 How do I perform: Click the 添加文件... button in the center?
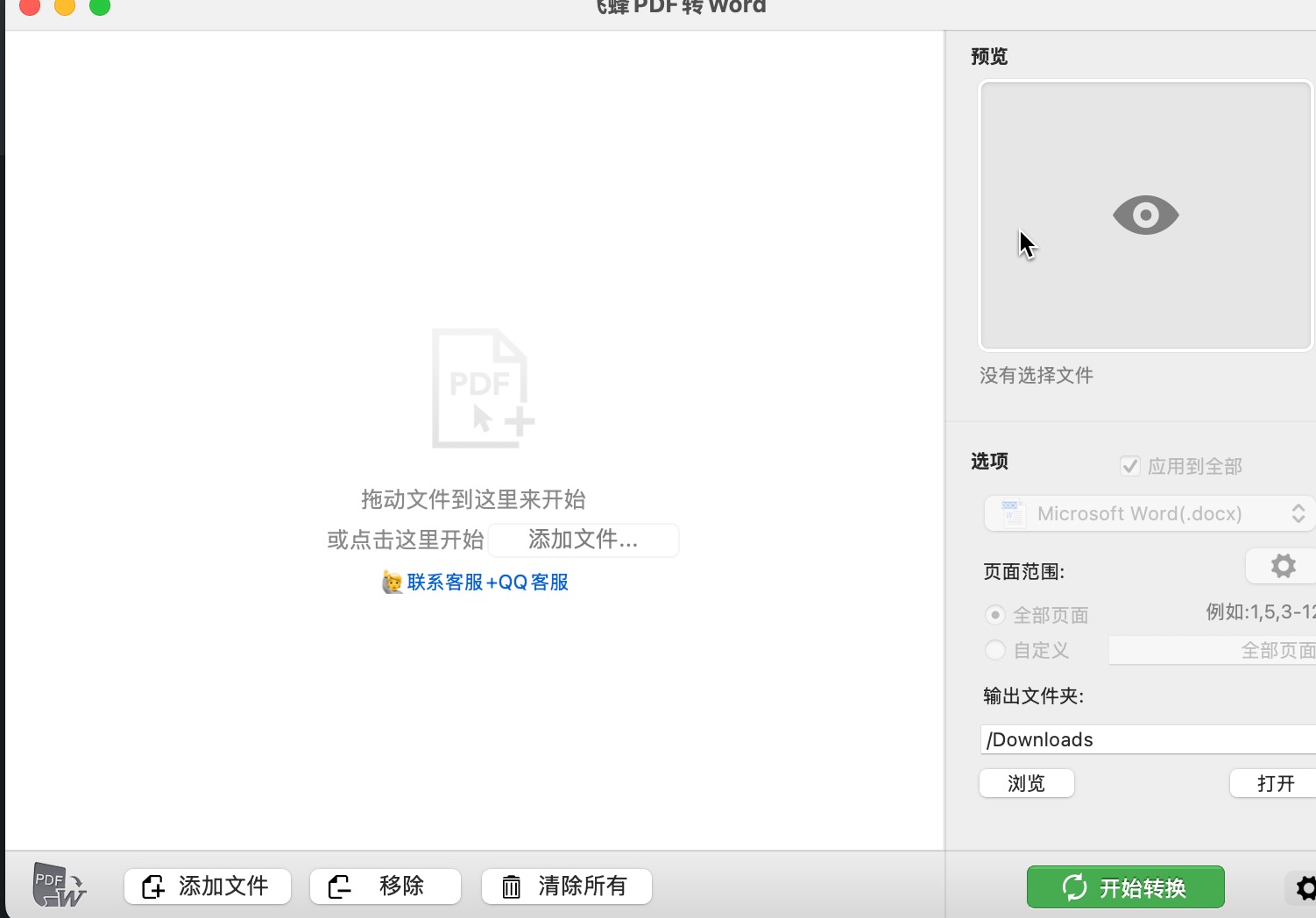coord(583,540)
